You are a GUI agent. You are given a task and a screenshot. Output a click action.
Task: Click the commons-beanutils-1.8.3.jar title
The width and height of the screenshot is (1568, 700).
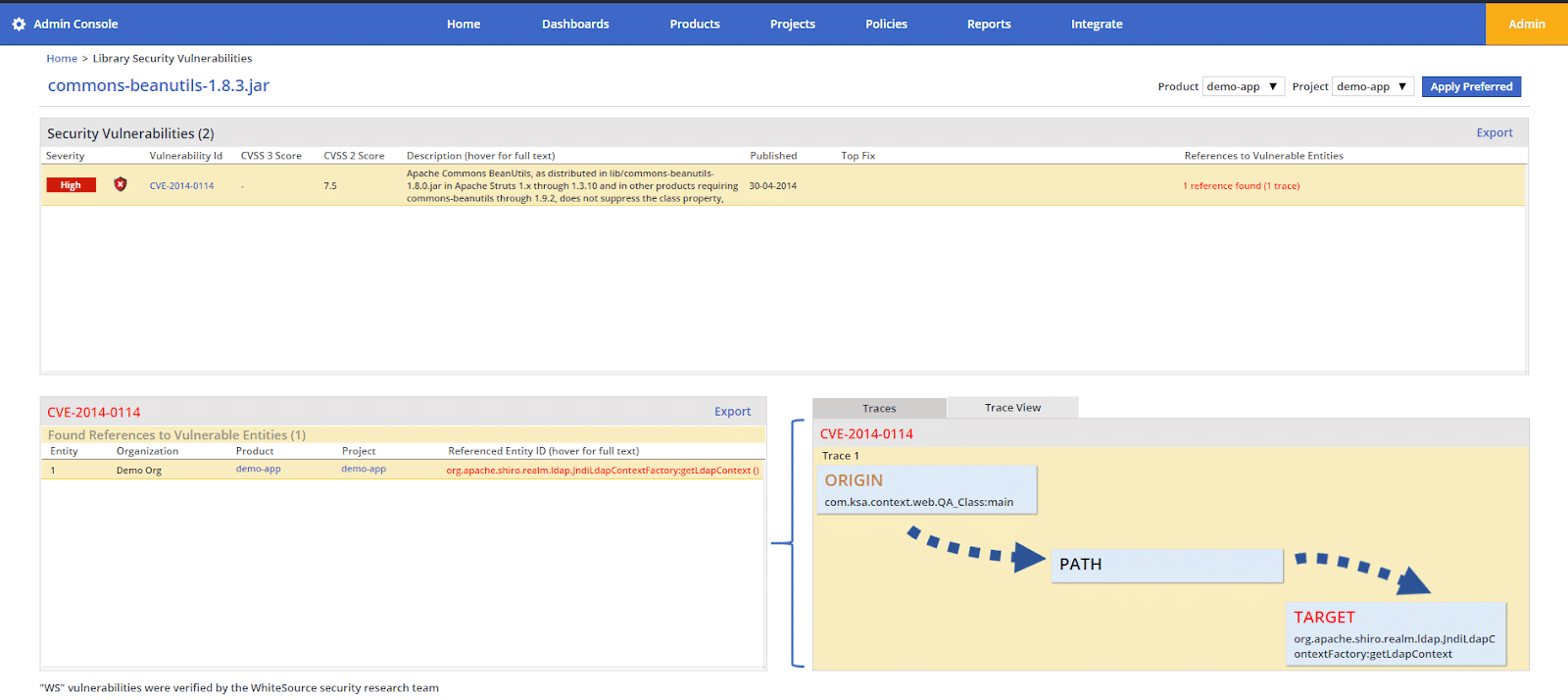point(159,85)
